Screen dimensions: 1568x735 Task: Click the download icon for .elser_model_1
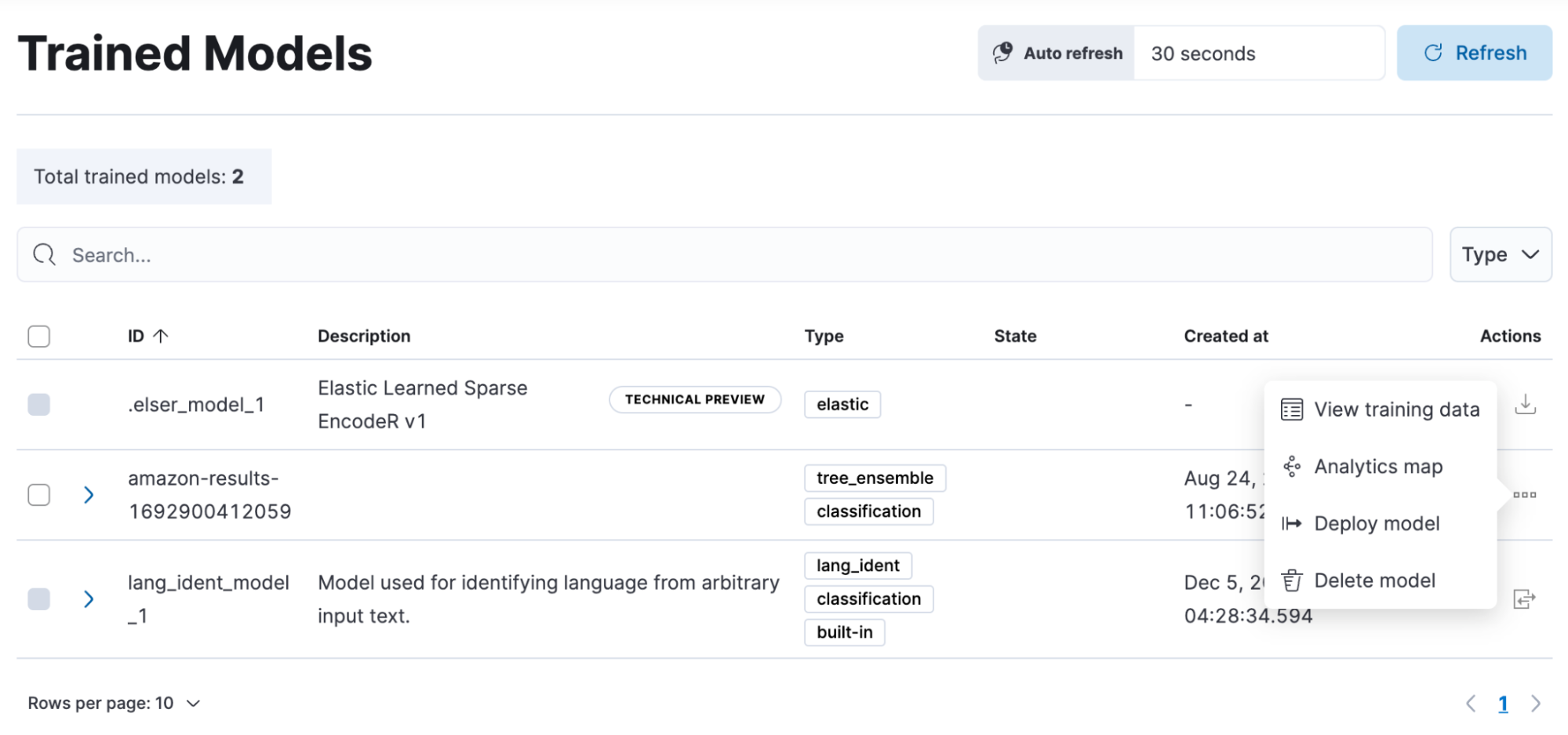(x=1525, y=405)
